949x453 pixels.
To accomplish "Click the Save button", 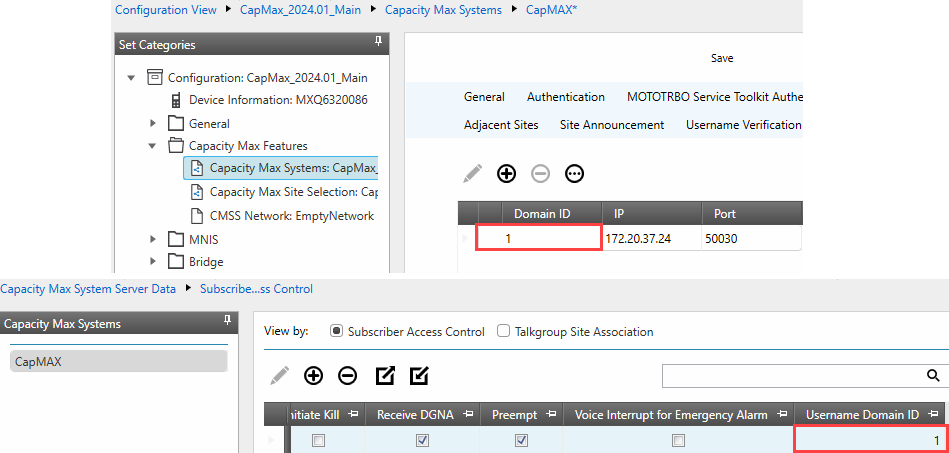I will (722, 58).
